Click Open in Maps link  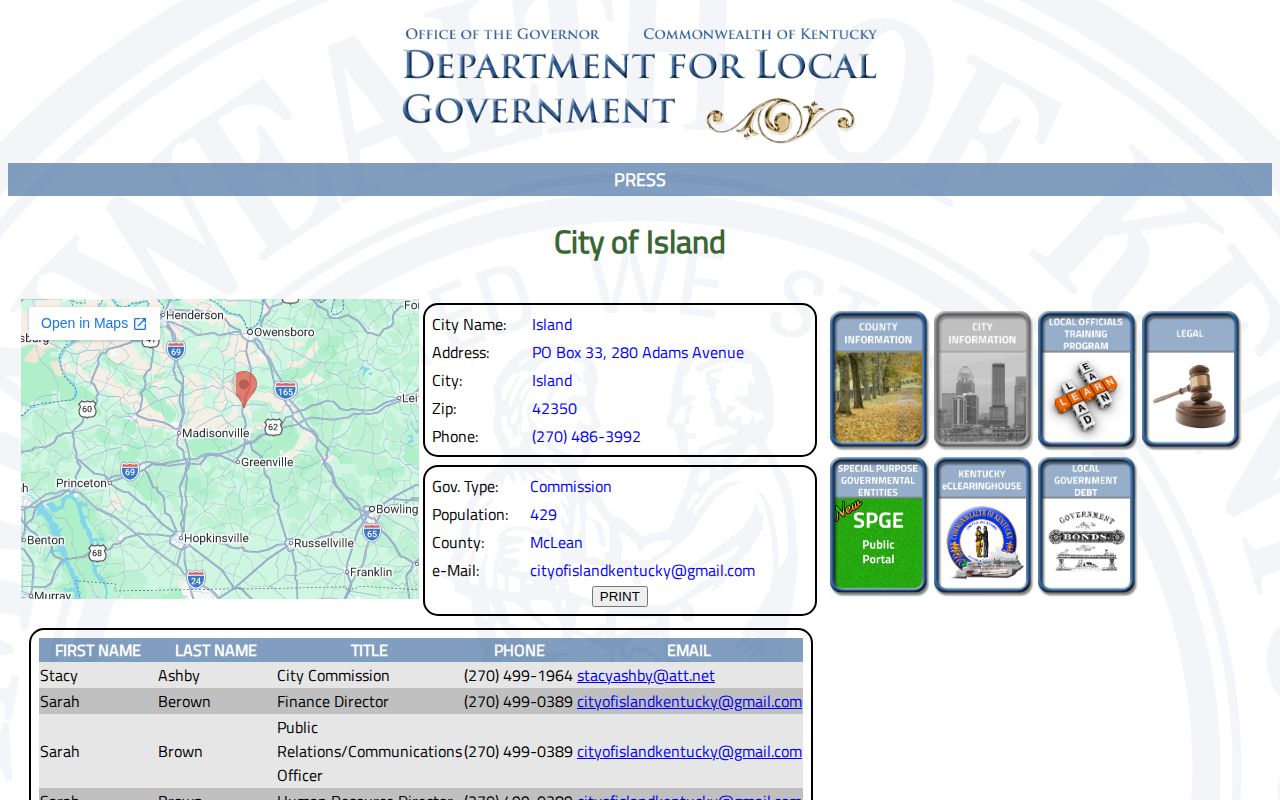[x=94, y=323]
